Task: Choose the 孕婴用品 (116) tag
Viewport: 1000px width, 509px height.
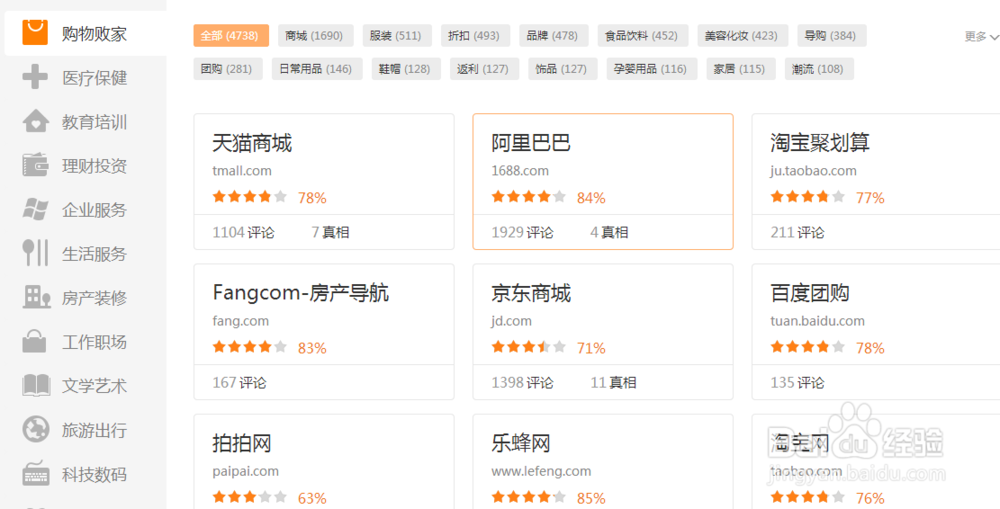Action: pyautogui.click(x=652, y=69)
